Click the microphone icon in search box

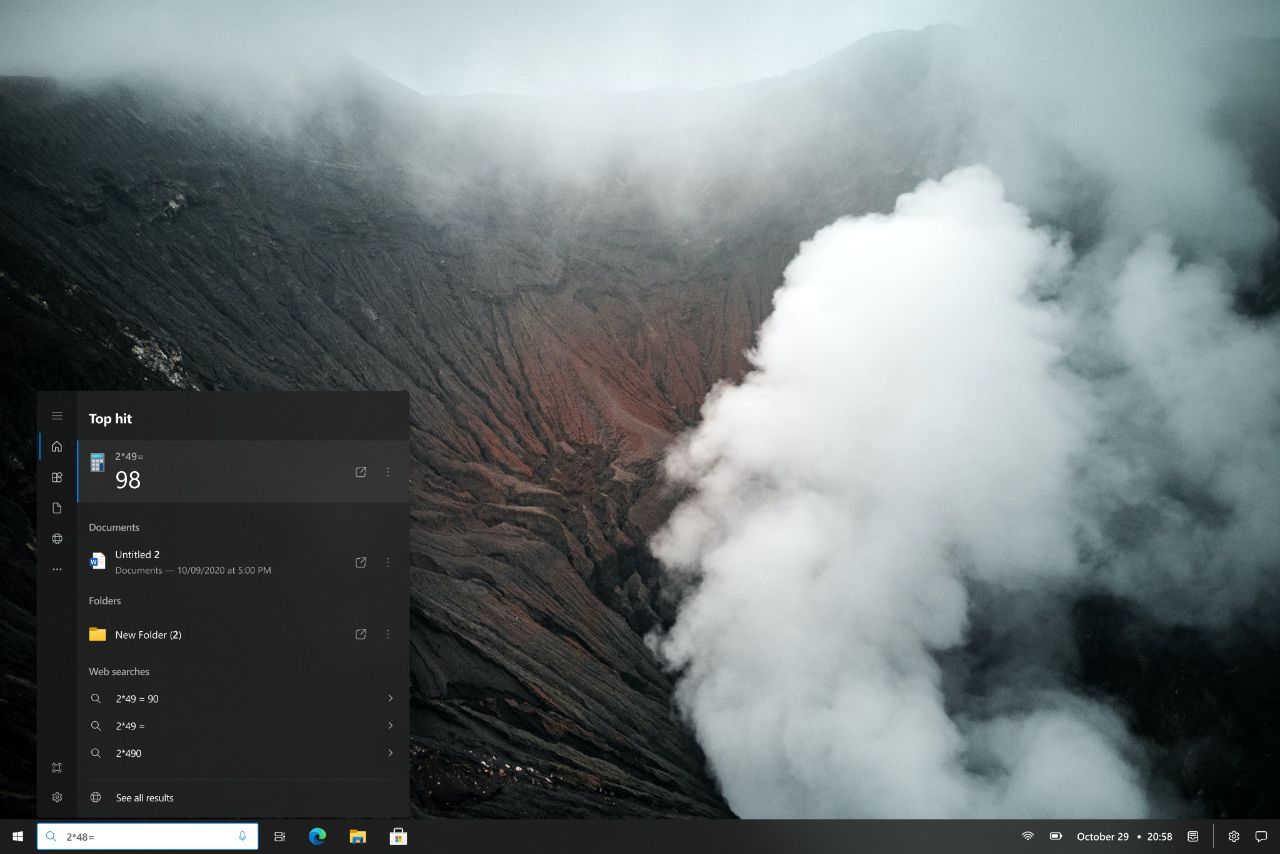pyautogui.click(x=242, y=836)
